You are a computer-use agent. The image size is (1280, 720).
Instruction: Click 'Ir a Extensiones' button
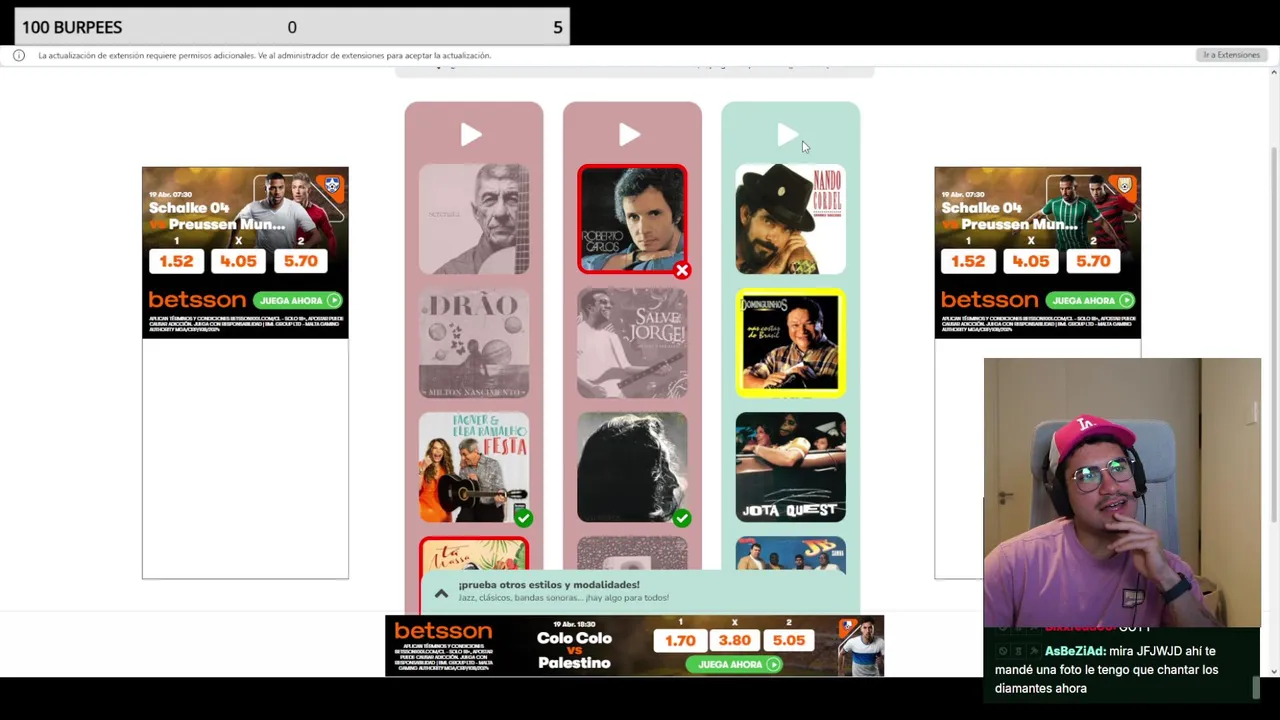tap(1232, 55)
